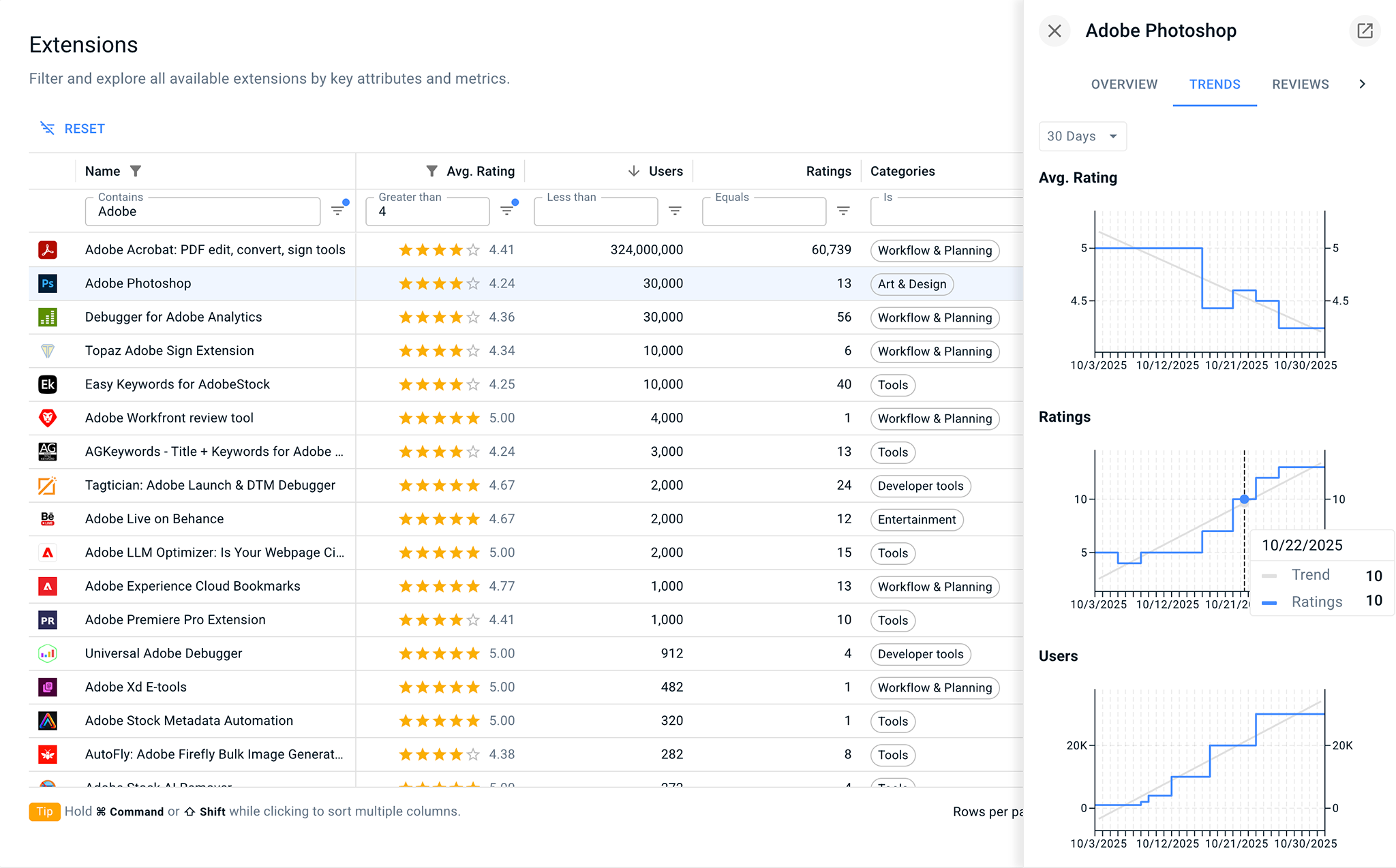Click the Easy Keywords for AdobeStock icon
This screenshot has width=1396, height=868.
point(48,384)
